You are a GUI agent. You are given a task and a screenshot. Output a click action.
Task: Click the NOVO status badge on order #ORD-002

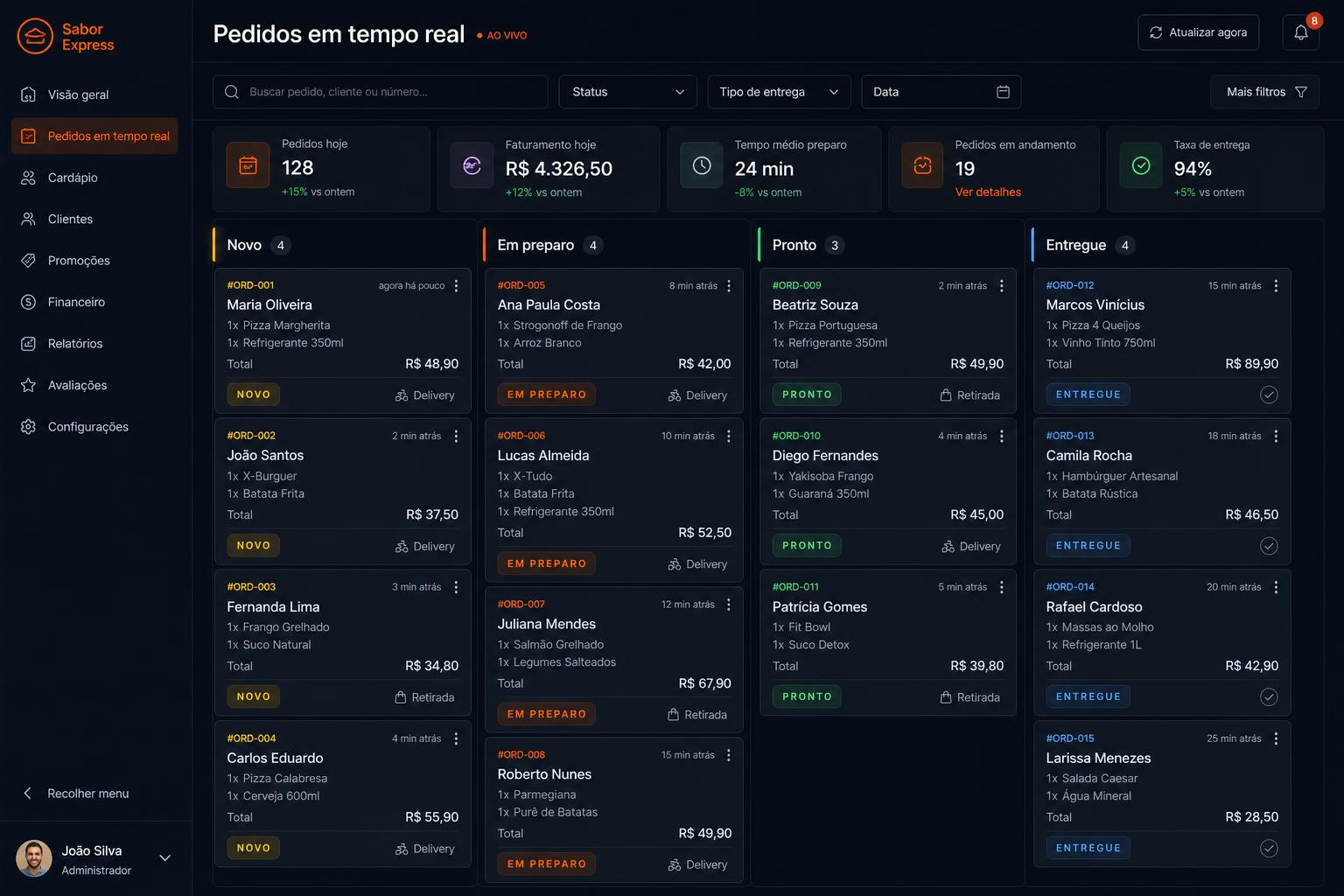(x=254, y=545)
